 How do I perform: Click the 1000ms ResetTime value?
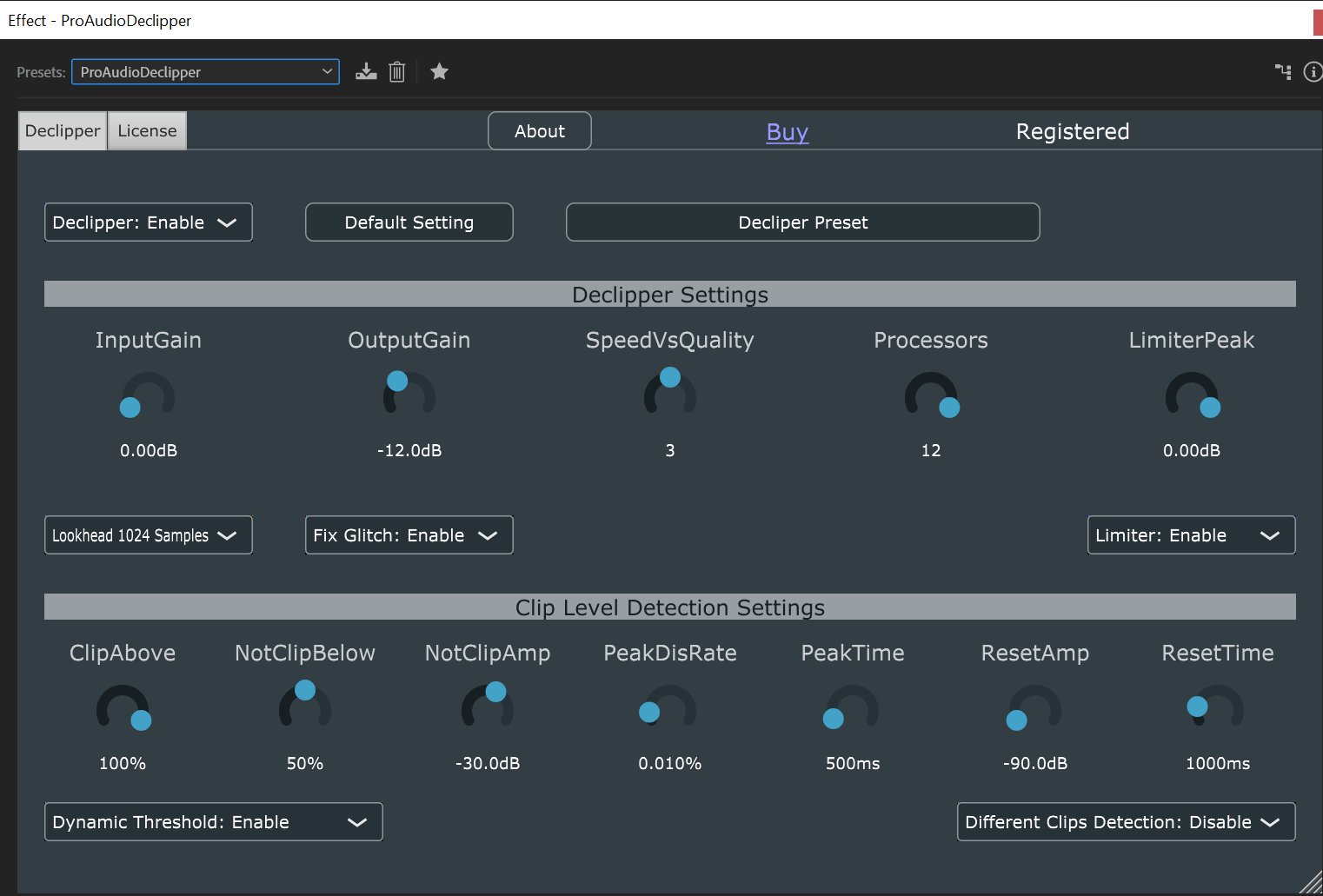[x=1218, y=763]
